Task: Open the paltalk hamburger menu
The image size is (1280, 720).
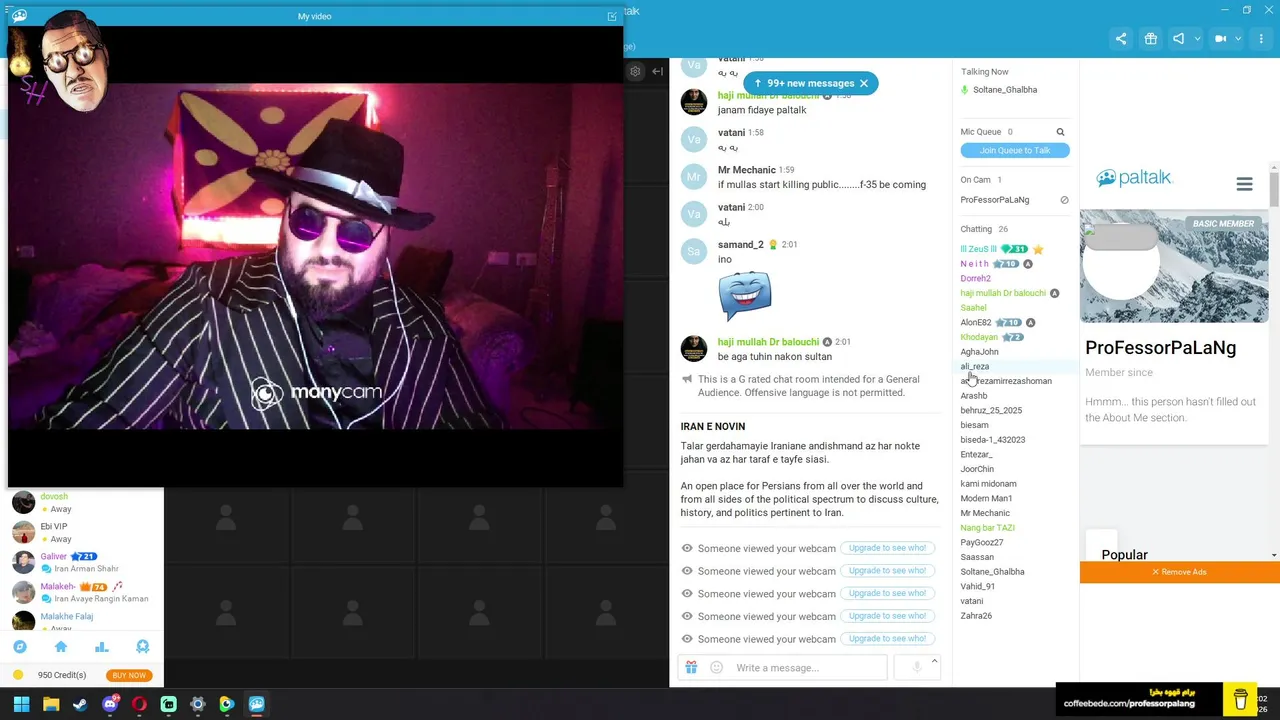Action: tap(1244, 184)
